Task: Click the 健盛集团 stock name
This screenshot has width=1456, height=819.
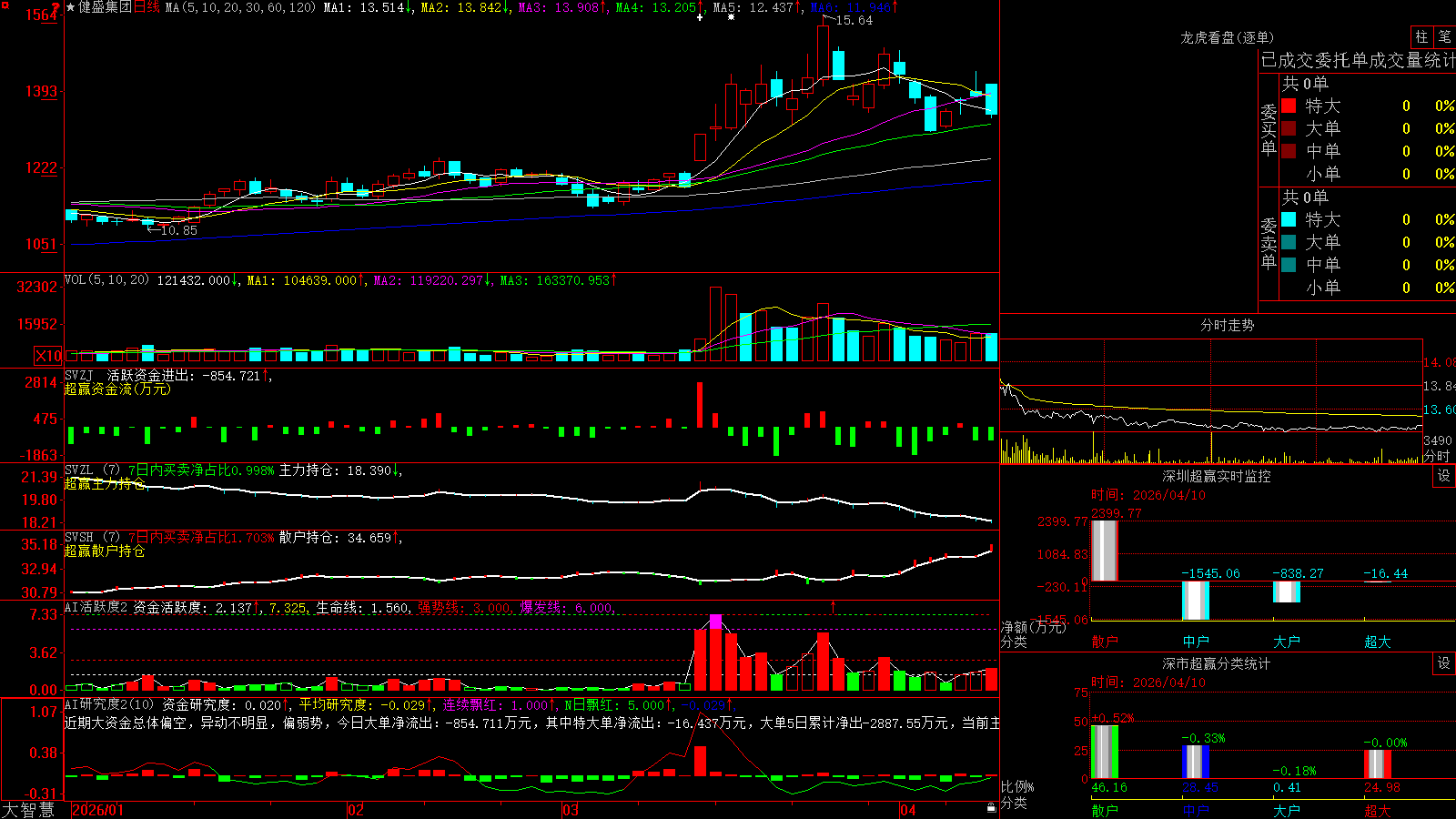Action: point(105,7)
